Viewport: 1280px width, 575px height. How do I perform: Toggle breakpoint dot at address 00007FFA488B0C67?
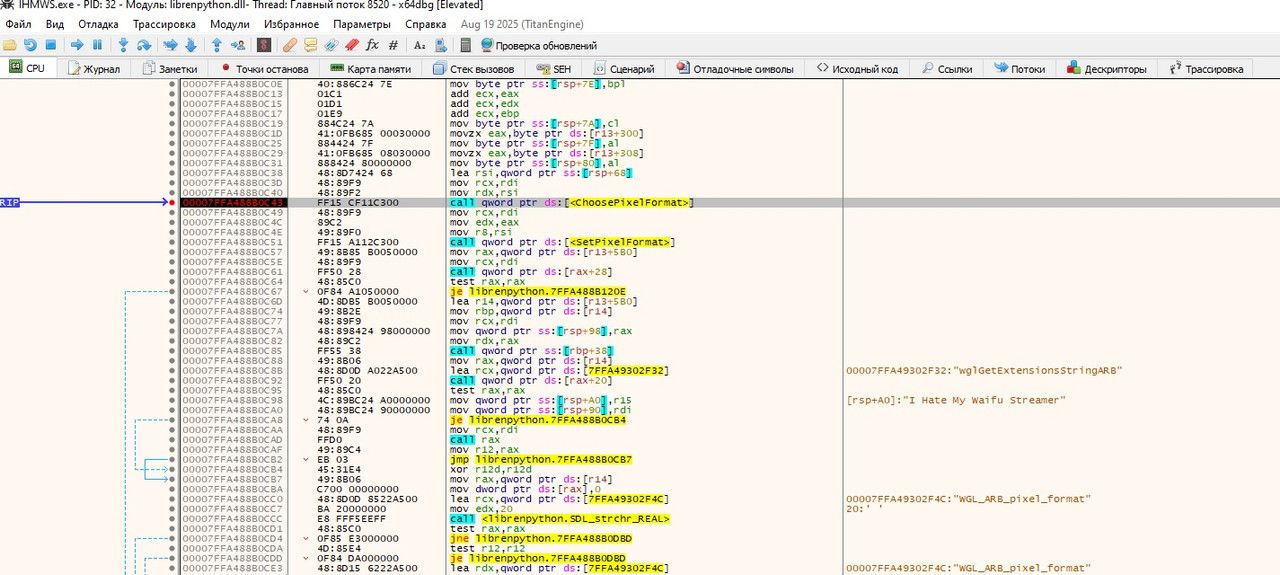[x=172, y=291]
